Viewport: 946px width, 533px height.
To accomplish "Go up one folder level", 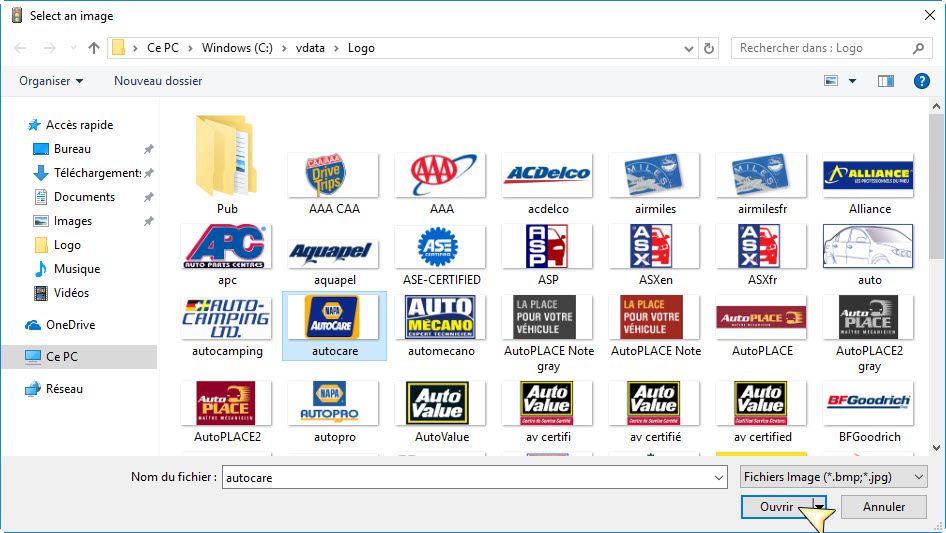I will coord(94,48).
